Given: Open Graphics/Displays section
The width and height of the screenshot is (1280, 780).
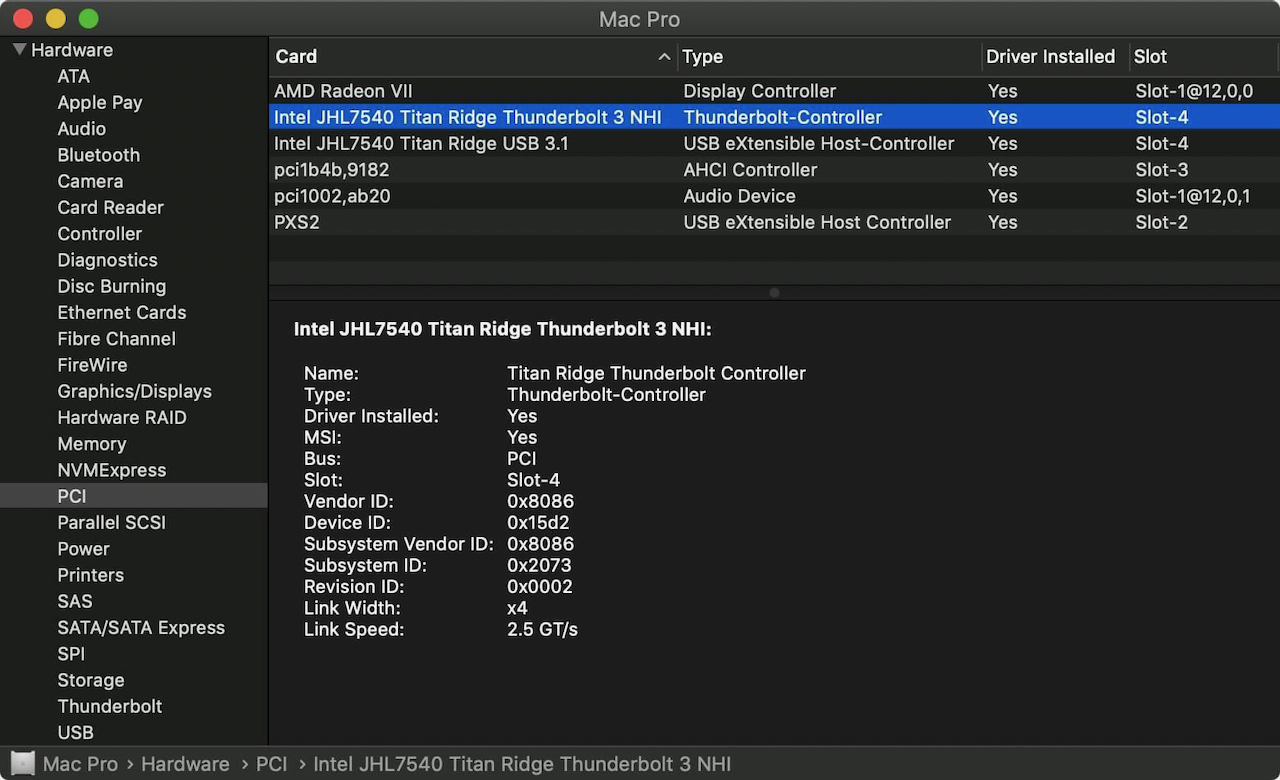Looking at the screenshot, I should pos(135,391).
